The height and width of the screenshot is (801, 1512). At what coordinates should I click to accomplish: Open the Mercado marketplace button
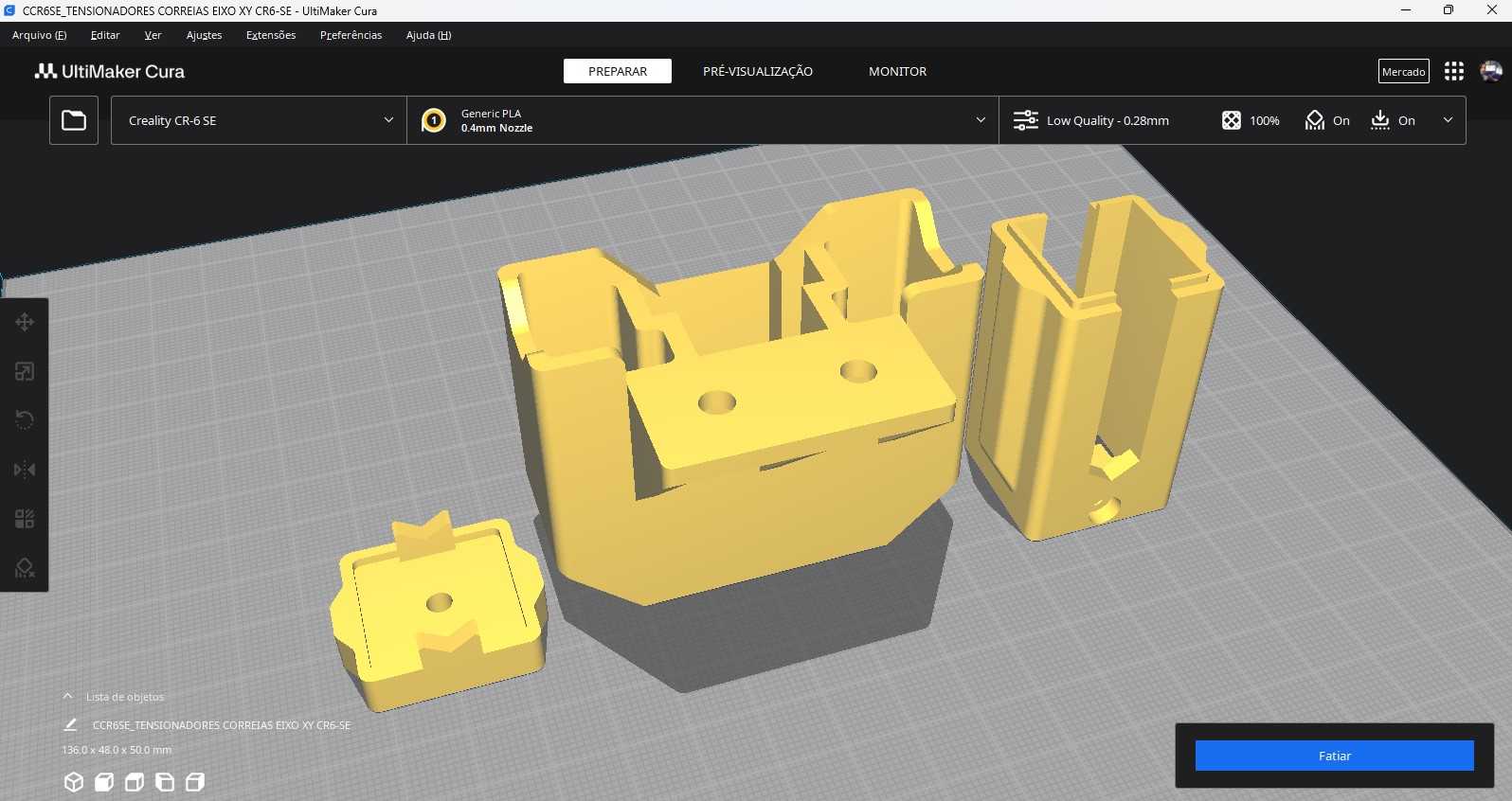point(1403,71)
